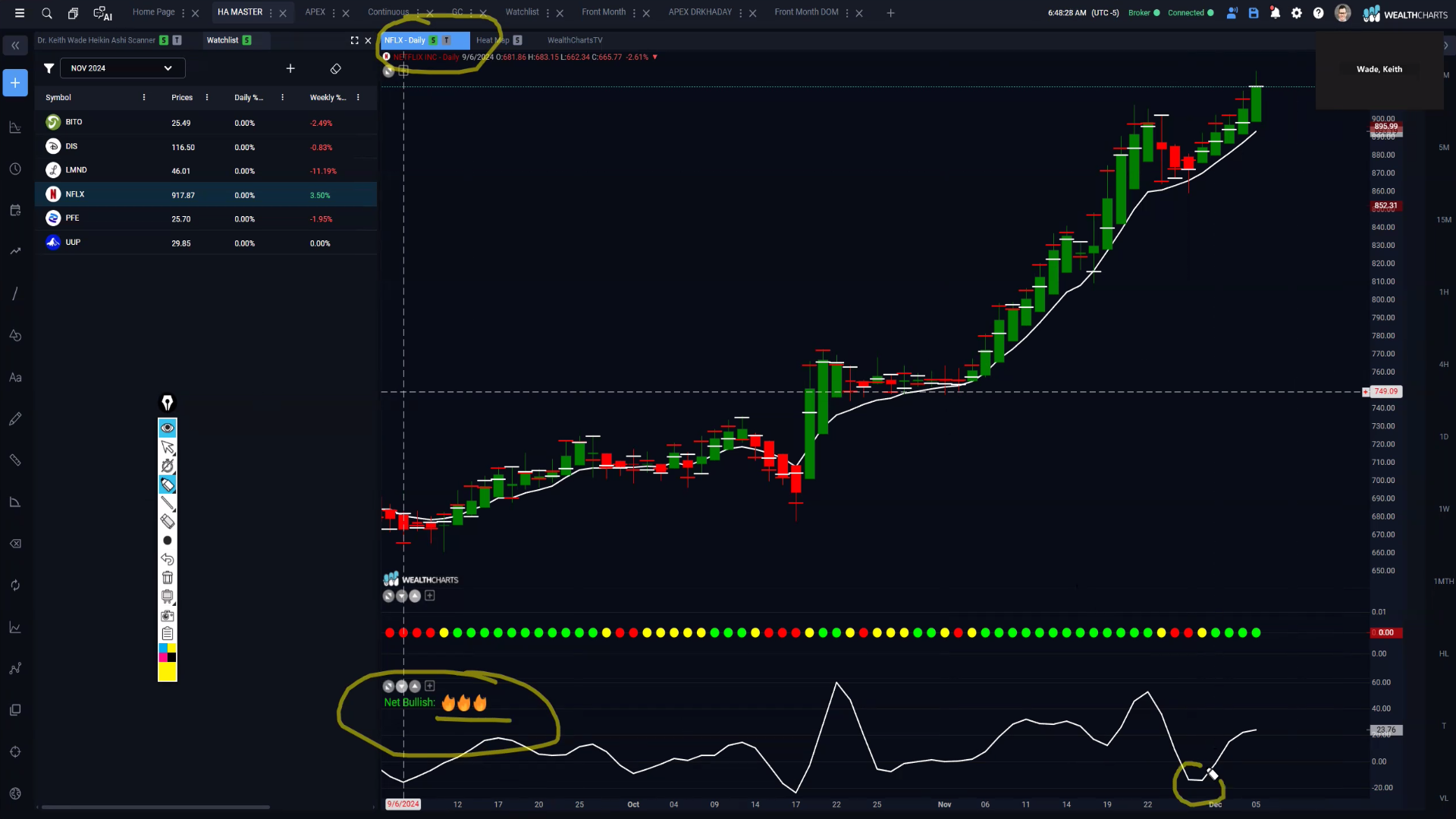
Task: Open Symbol column options menu
Action: (x=144, y=97)
